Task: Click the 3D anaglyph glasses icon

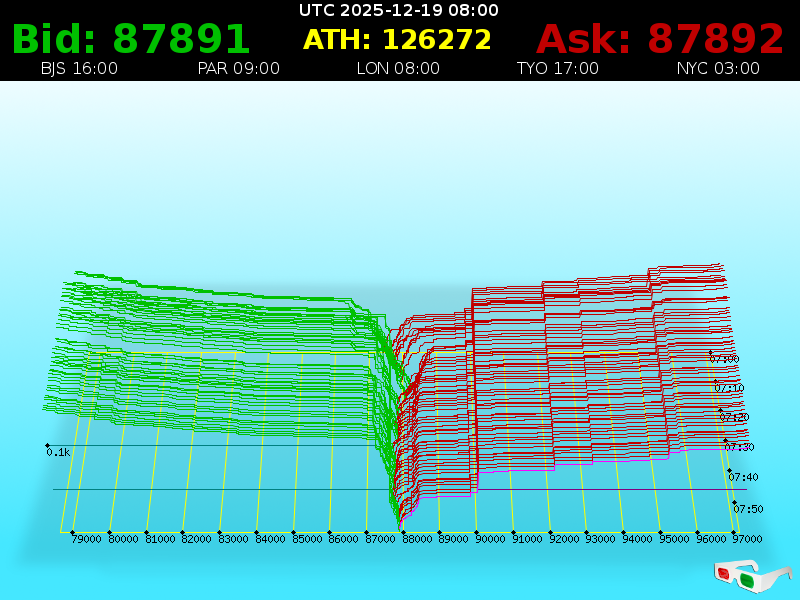Action: pos(752,576)
